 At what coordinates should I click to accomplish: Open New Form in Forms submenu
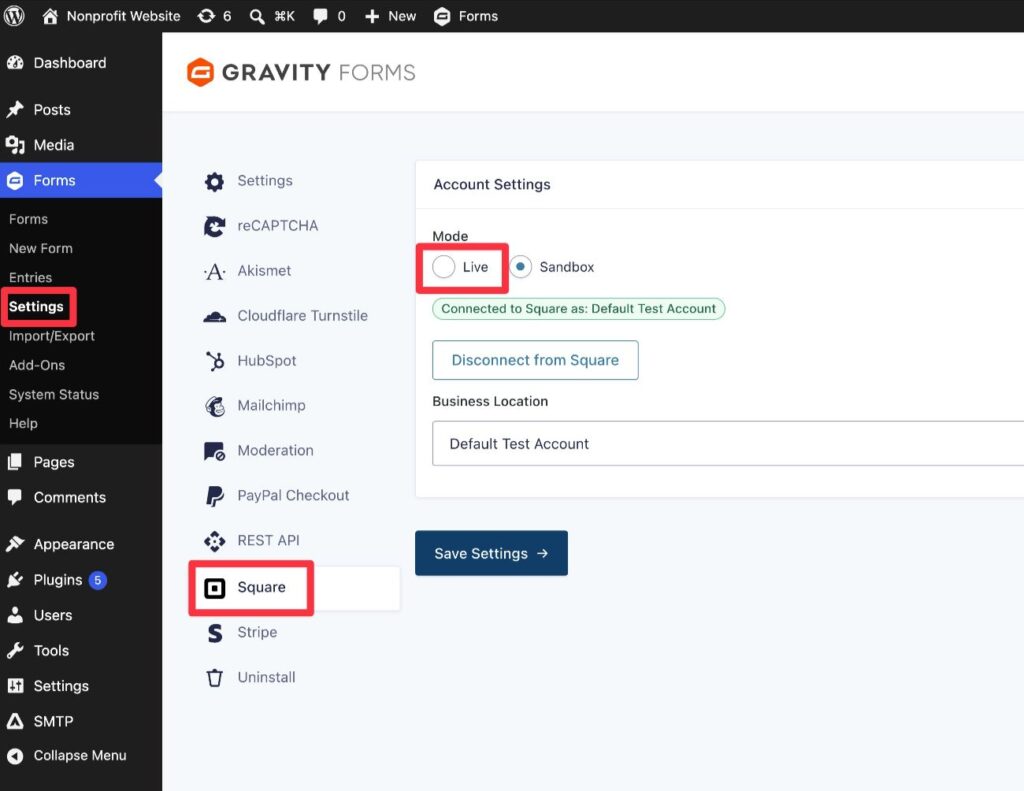tap(40, 248)
